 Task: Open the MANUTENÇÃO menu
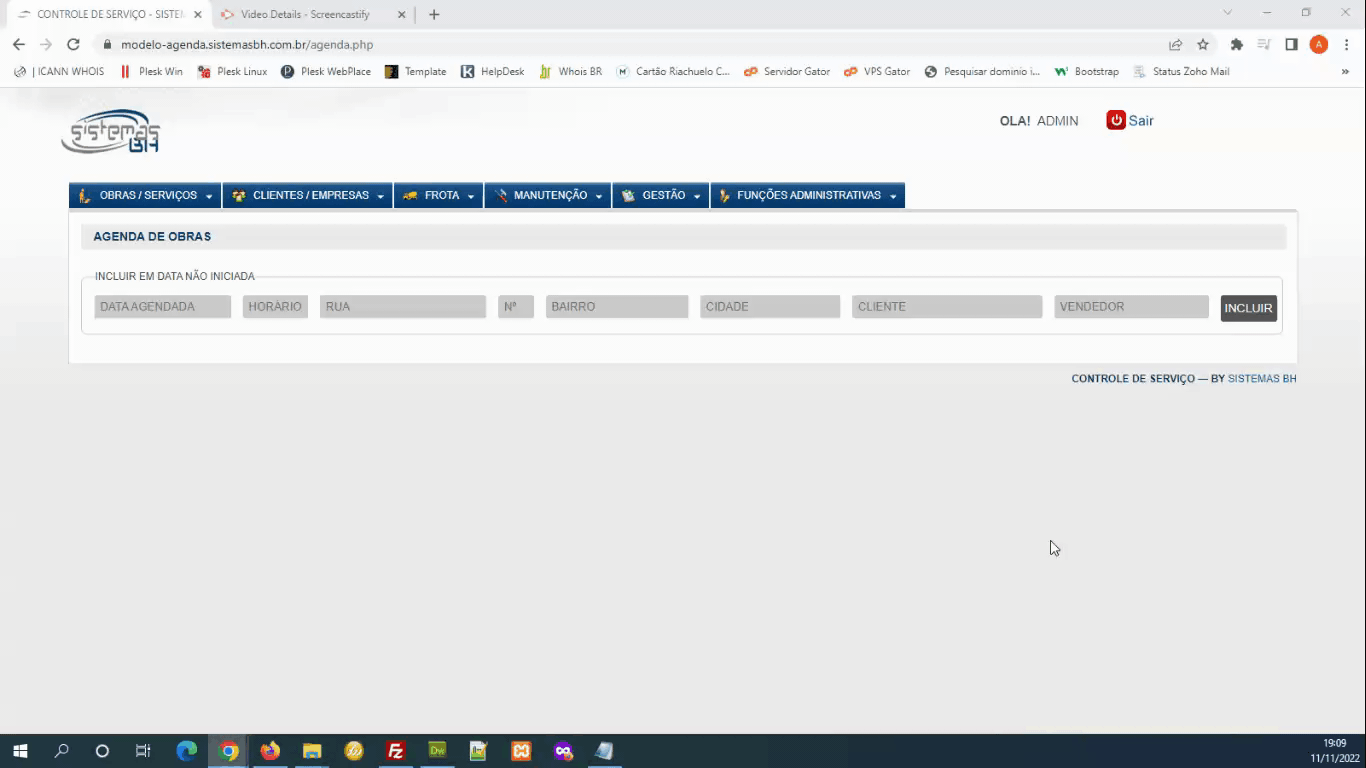[x=548, y=196]
